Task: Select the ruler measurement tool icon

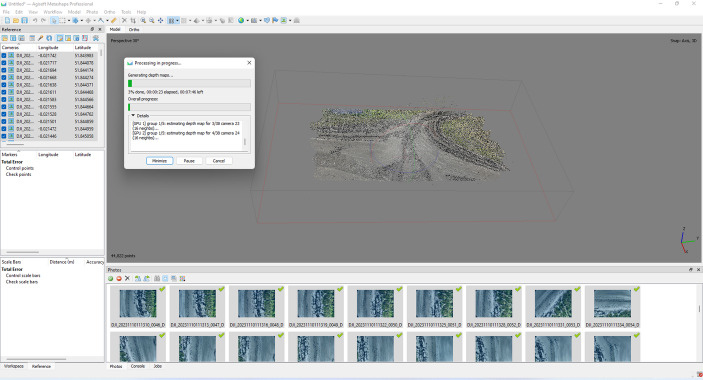Action: tap(114, 20)
